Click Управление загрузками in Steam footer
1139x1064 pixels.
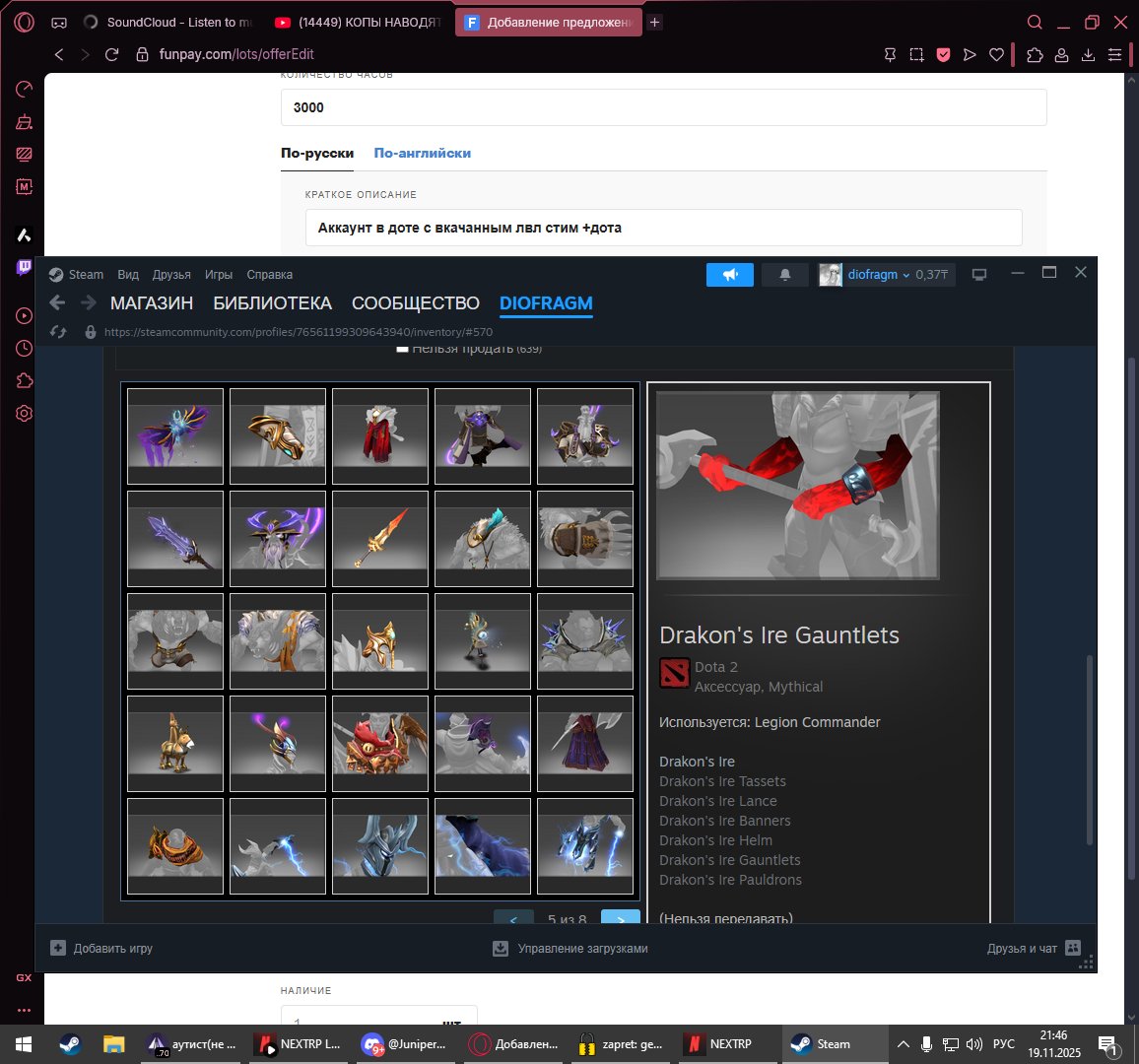point(572,948)
